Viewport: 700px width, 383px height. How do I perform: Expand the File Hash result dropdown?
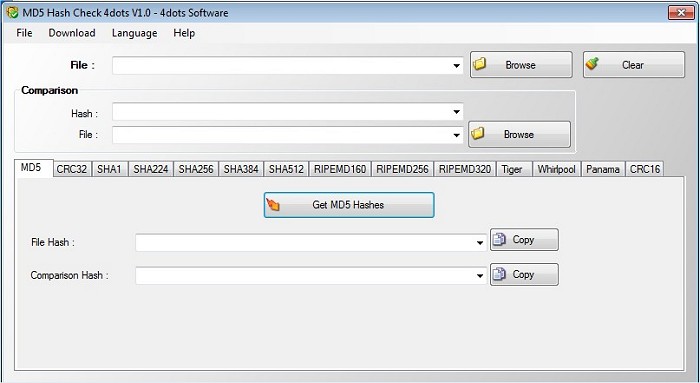479,243
